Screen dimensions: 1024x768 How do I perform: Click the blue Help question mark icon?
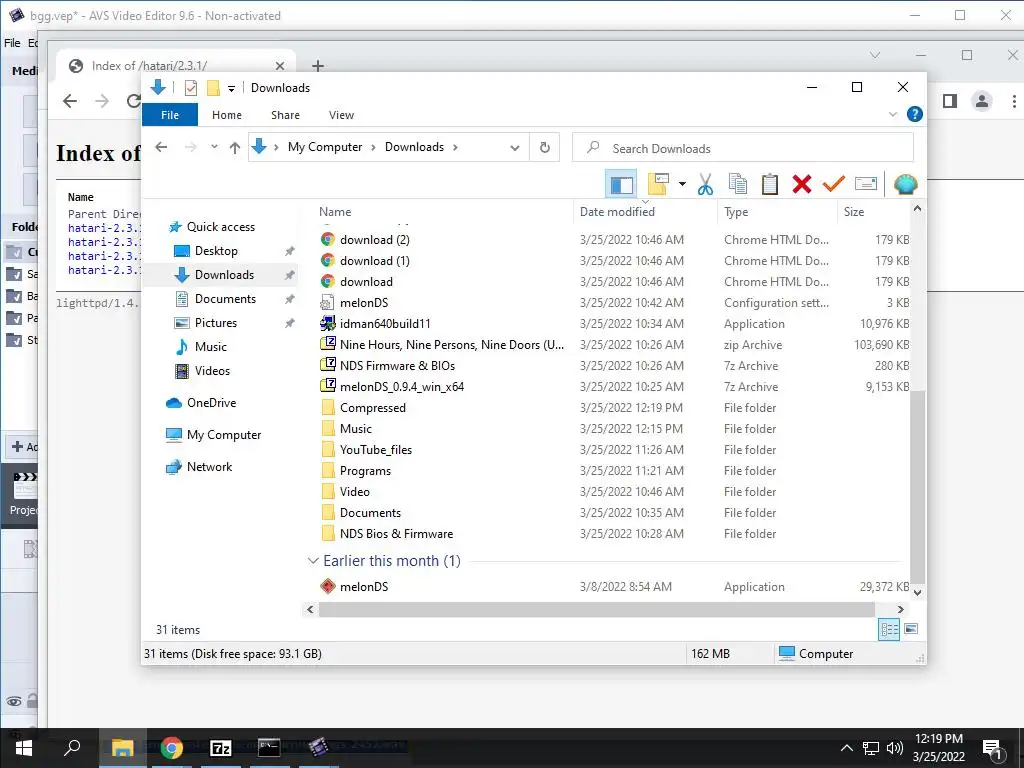pyautogui.click(x=915, y=114)
